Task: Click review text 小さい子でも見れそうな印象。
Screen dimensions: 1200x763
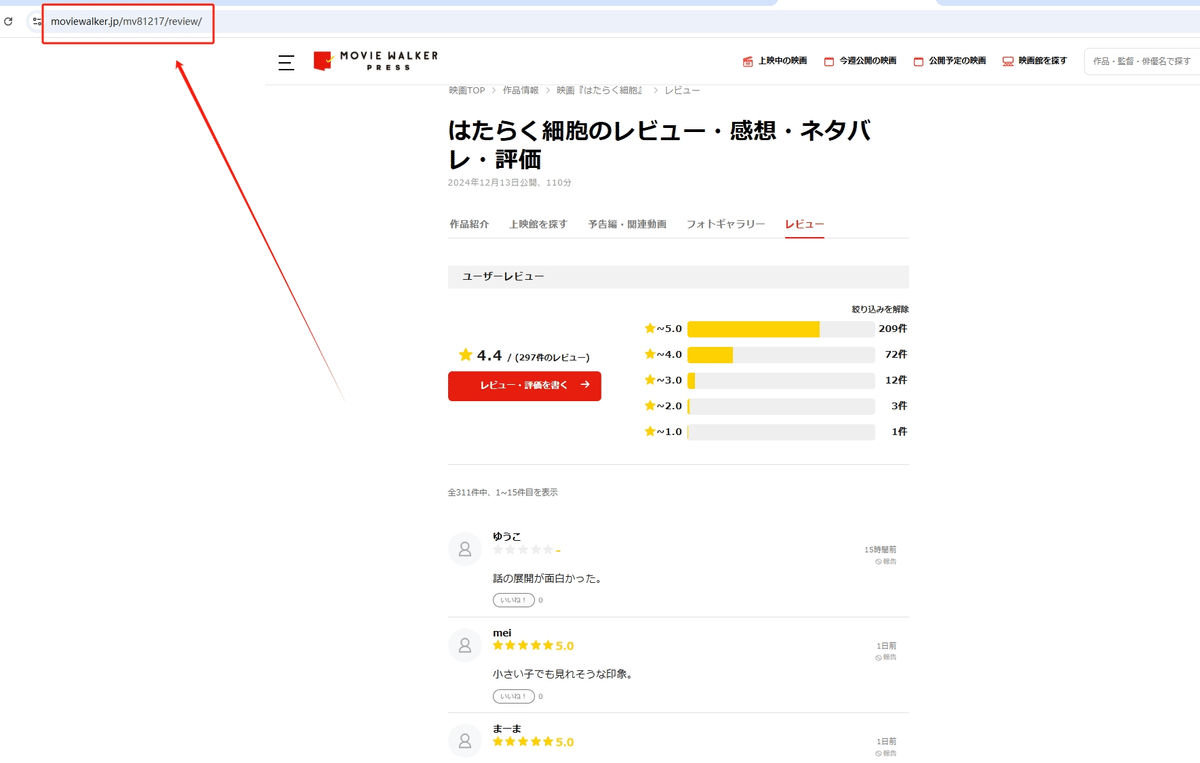Action: 563,674
